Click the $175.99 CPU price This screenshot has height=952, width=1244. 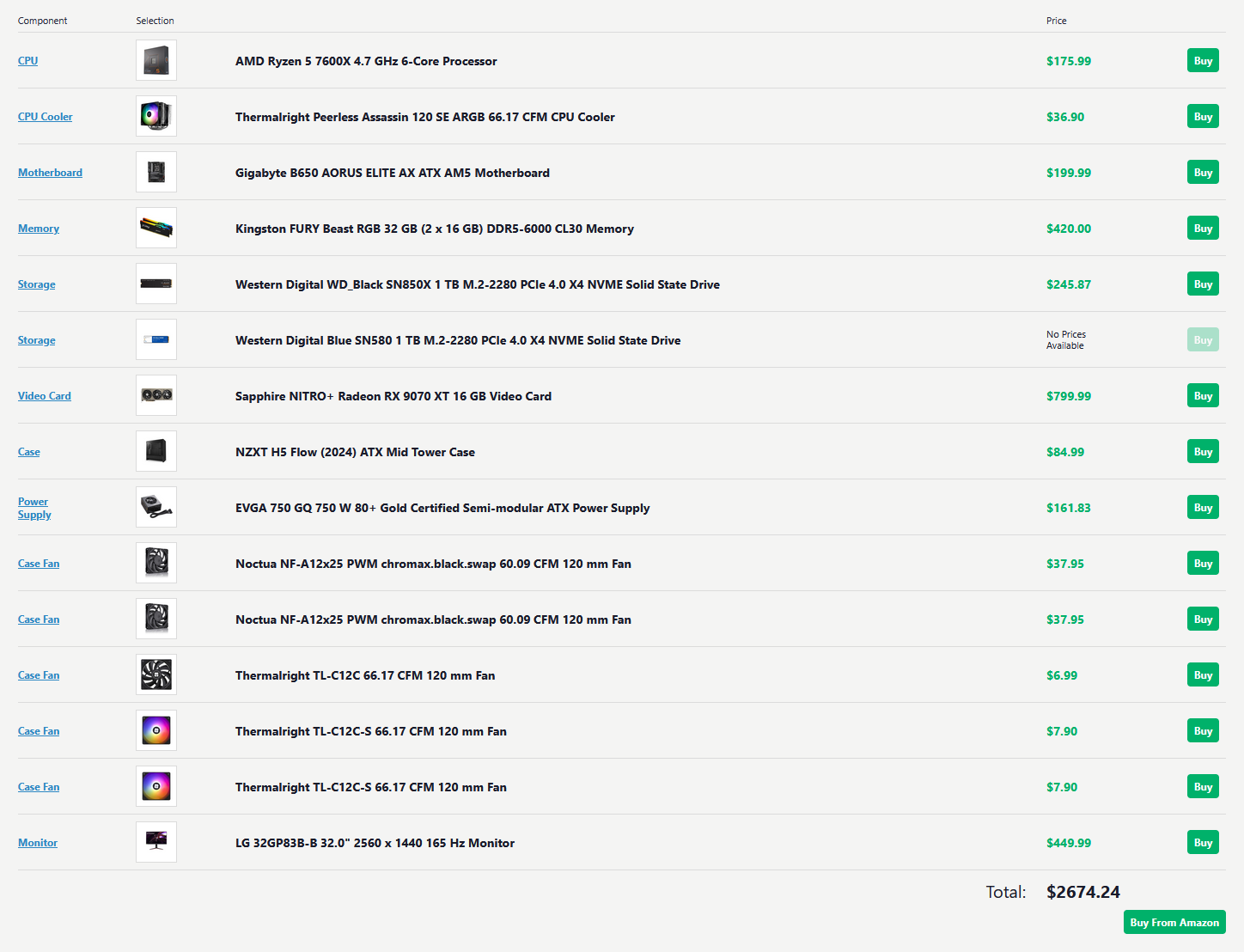(1069, 61)
